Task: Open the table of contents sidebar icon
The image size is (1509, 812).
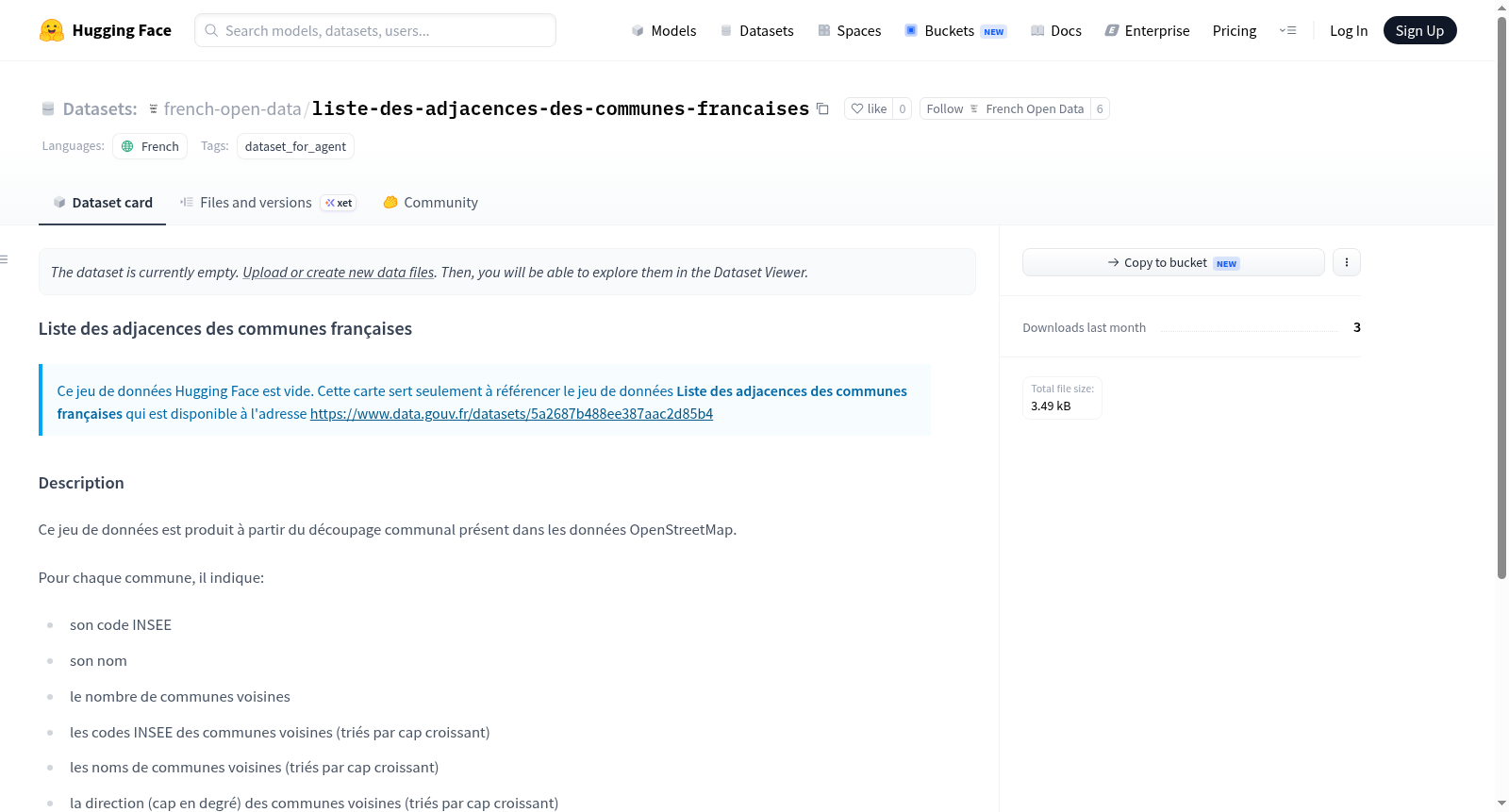Action: 5,259
